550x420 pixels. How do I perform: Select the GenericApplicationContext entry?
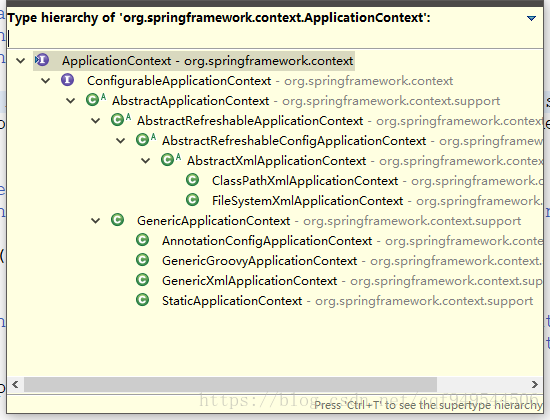[329, 221]
